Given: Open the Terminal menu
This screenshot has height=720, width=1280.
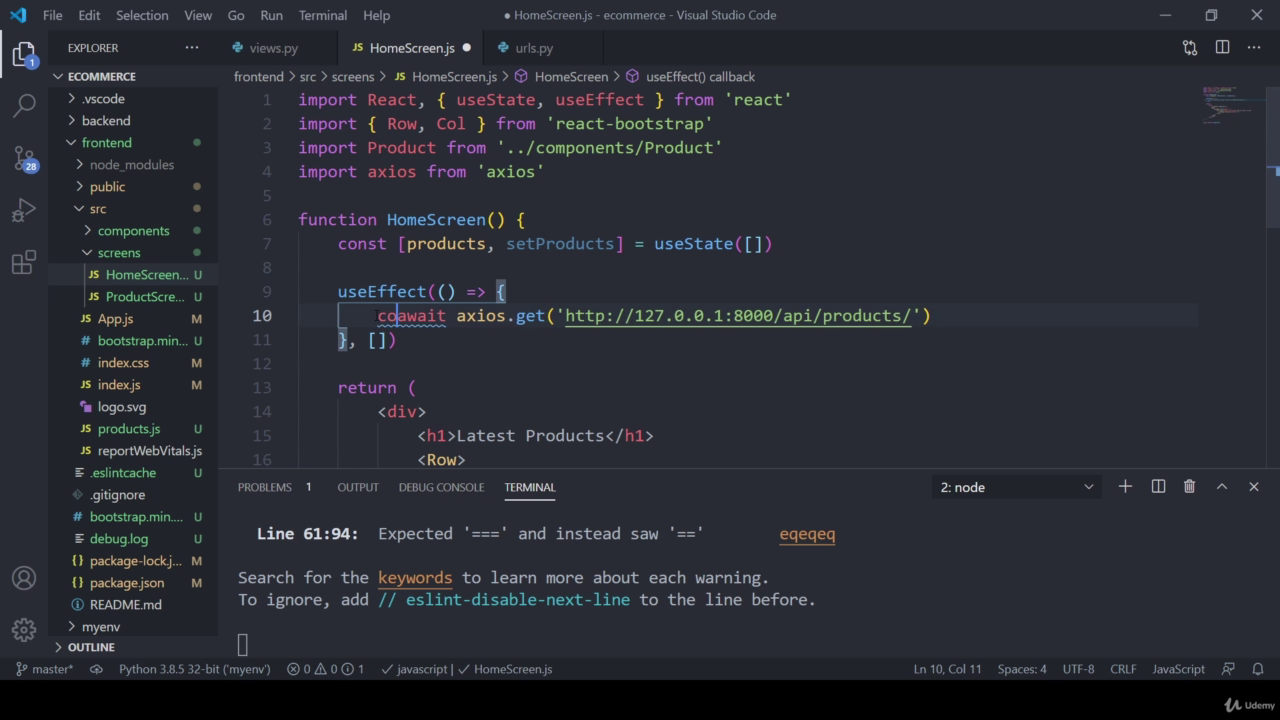Looking at the screenshot, I should (322, 15).
